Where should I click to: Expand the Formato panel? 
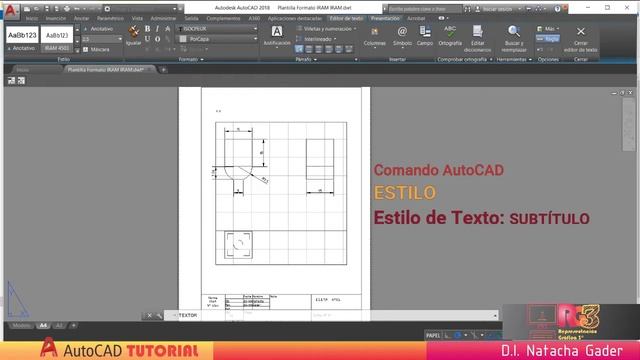(191, 60)
